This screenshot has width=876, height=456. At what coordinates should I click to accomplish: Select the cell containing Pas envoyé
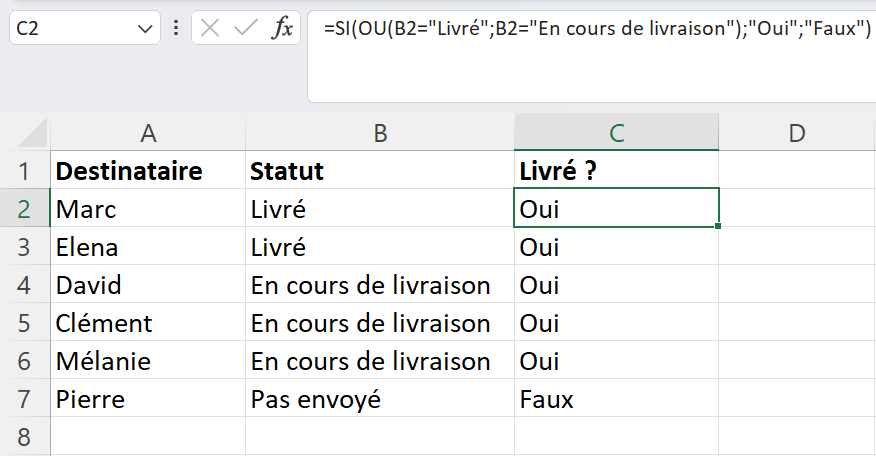click(x=380, y=398)
